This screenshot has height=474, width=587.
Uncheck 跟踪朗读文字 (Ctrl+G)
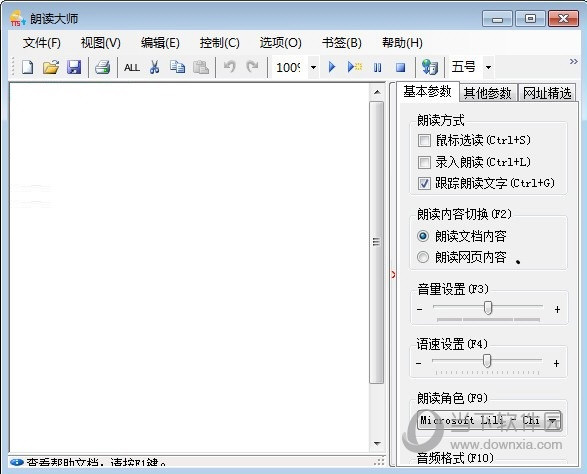(x=424, y=183)
